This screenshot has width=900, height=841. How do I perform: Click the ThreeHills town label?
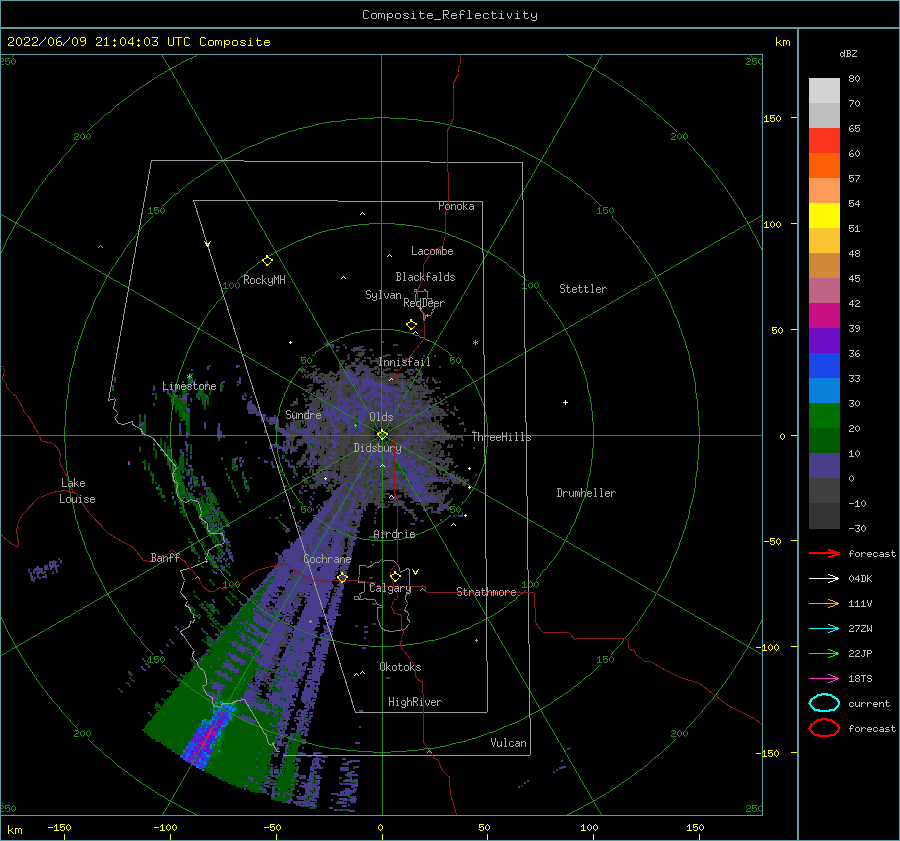(x=502, y=437)
